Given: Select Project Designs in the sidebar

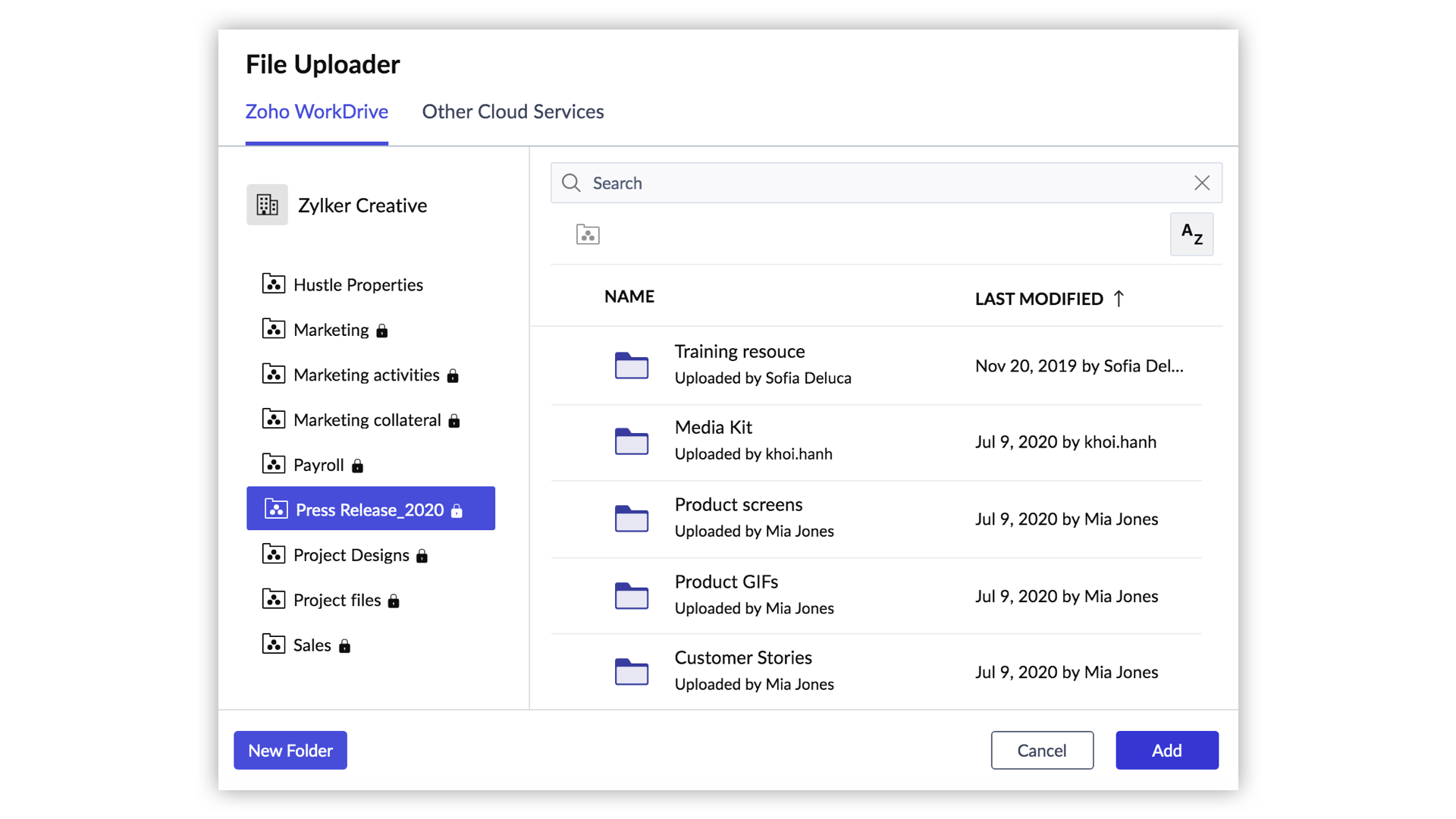Looking at the screenshot, I should click(351, 555).
